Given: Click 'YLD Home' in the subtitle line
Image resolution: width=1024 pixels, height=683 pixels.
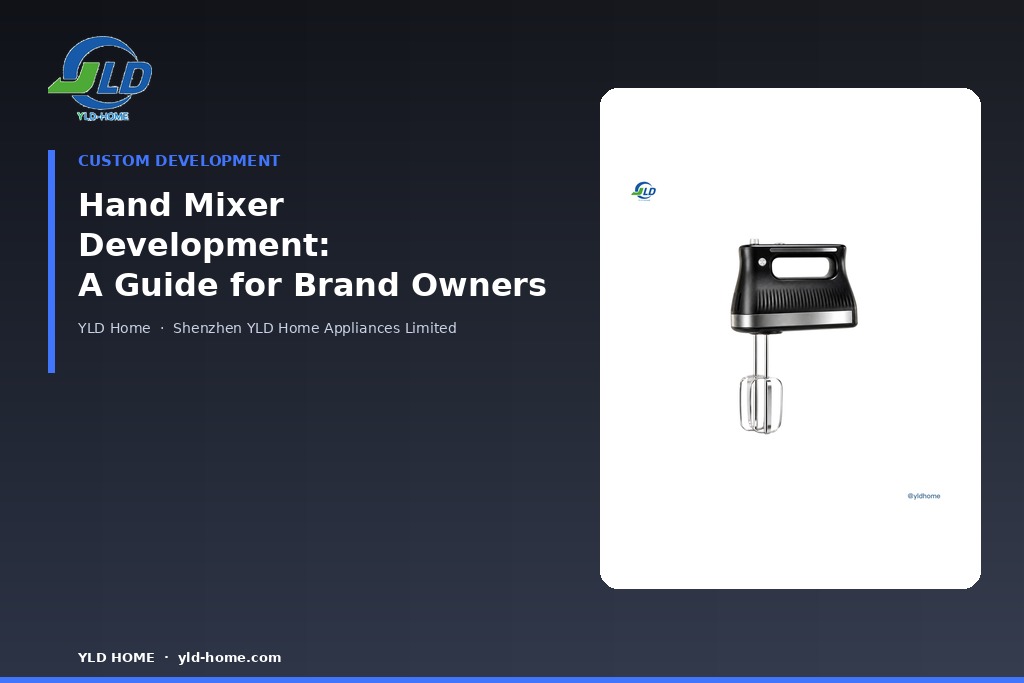Looking at the screenshot, I should point(114,328).
